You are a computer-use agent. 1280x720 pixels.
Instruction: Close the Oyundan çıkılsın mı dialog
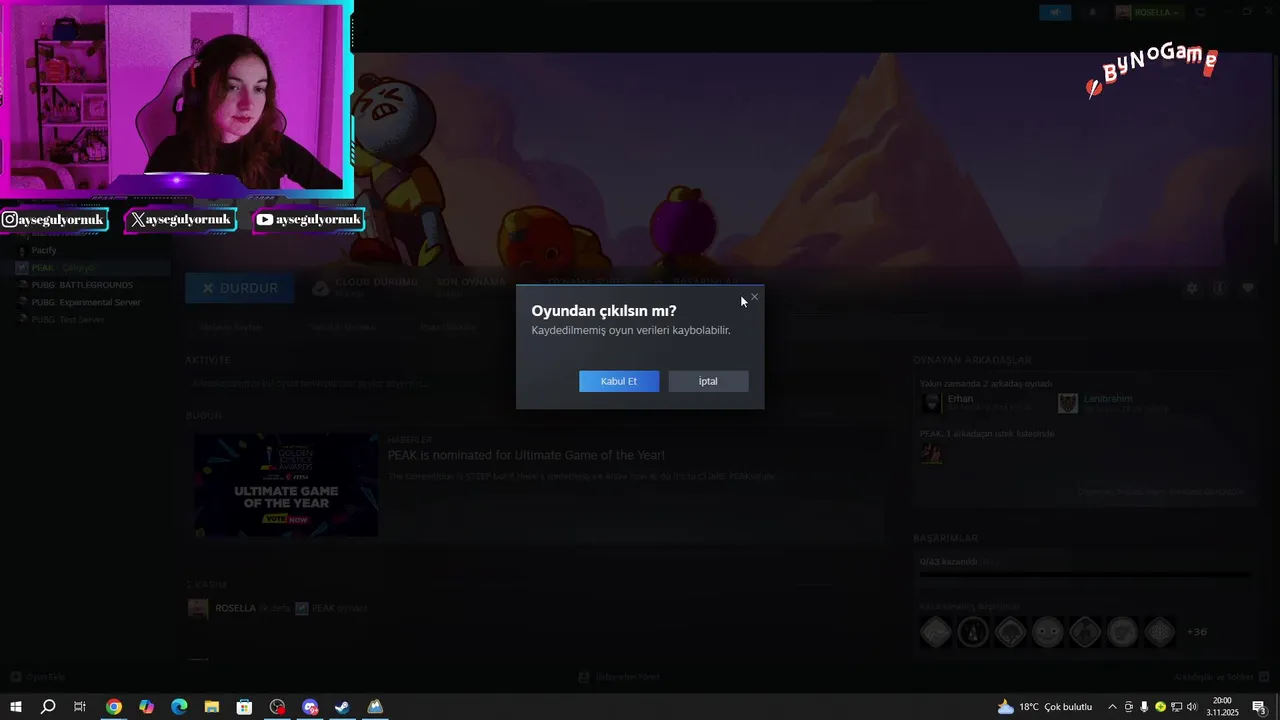click(x=755, y=297)
